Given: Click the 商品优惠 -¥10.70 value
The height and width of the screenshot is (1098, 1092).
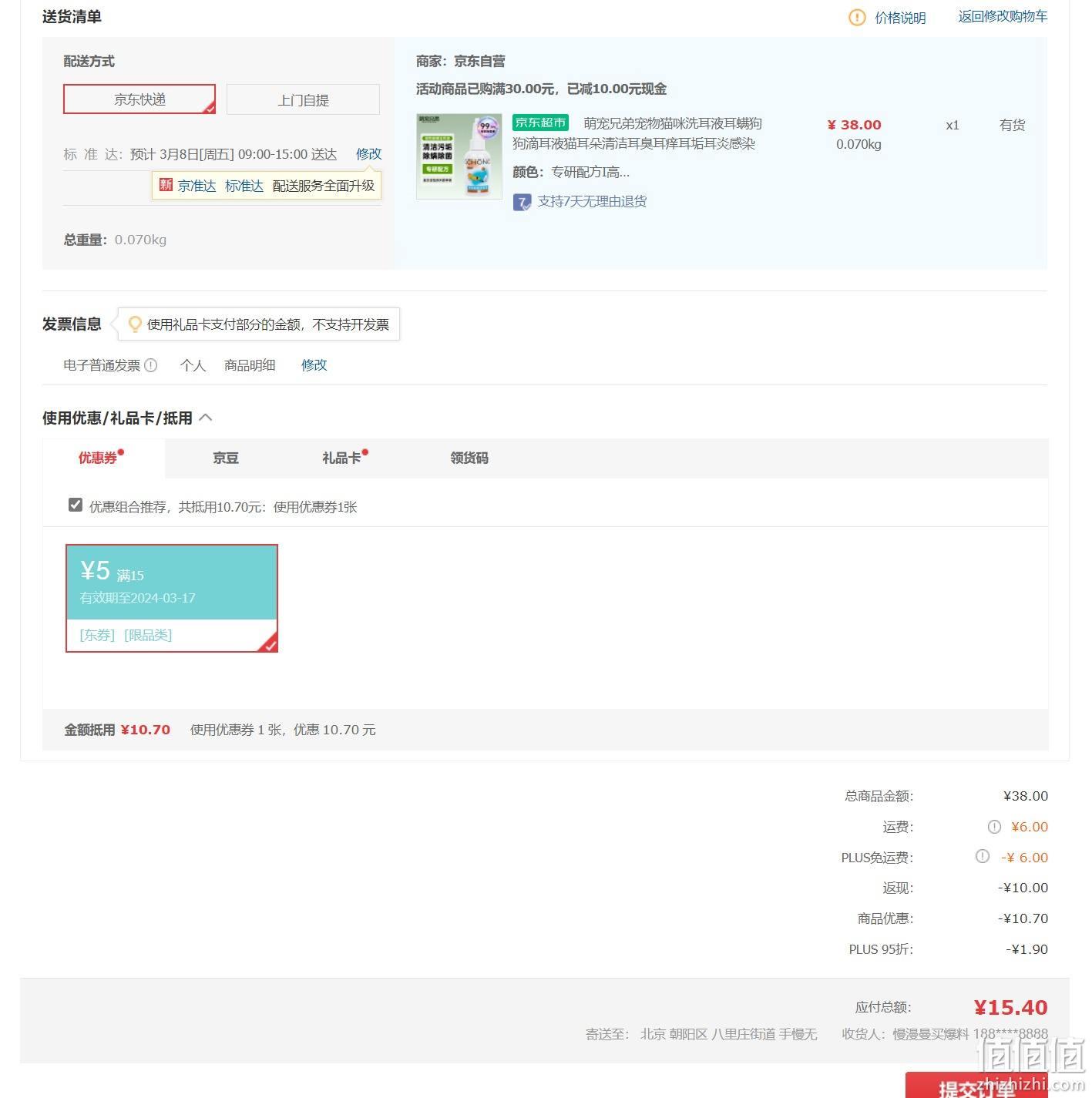Looking at the screenshot, I should point(1023,918).
